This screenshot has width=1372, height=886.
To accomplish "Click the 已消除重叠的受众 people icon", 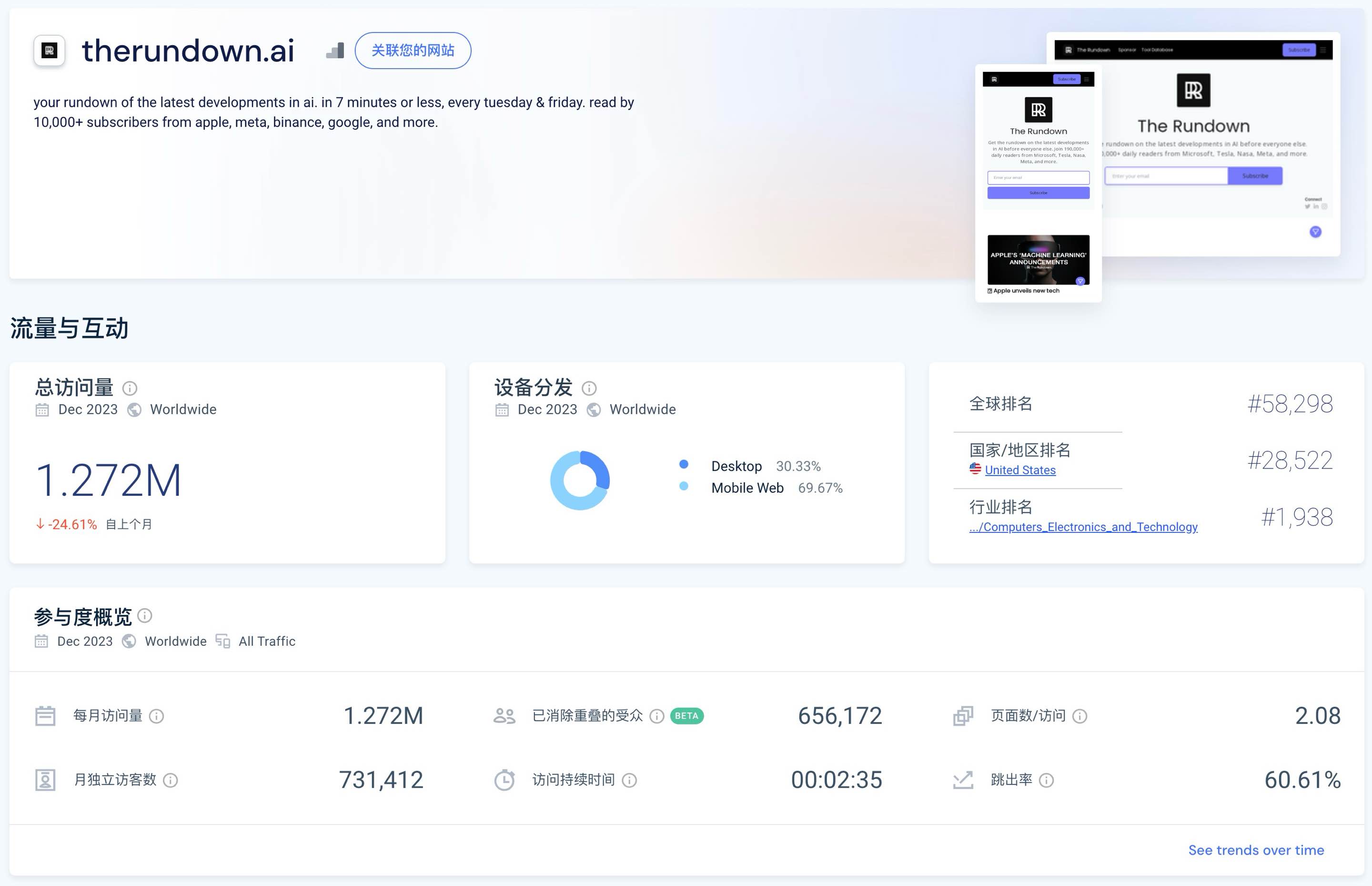I will click(504, 716).
